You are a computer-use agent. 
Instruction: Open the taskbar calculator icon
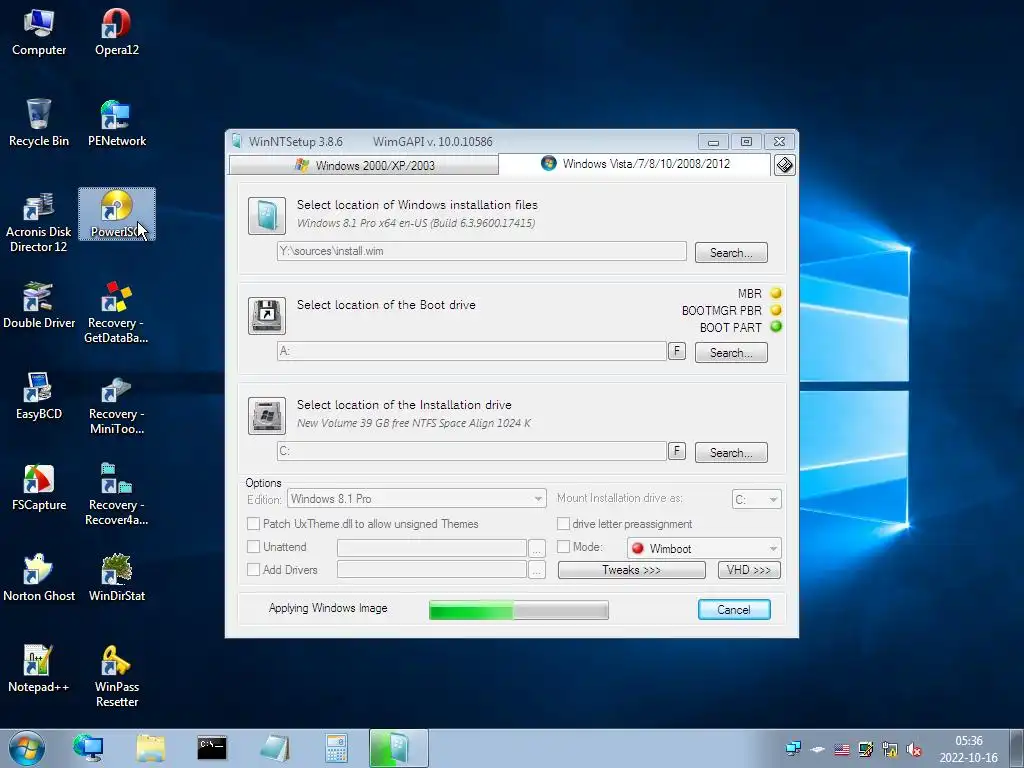coord(336,748)
